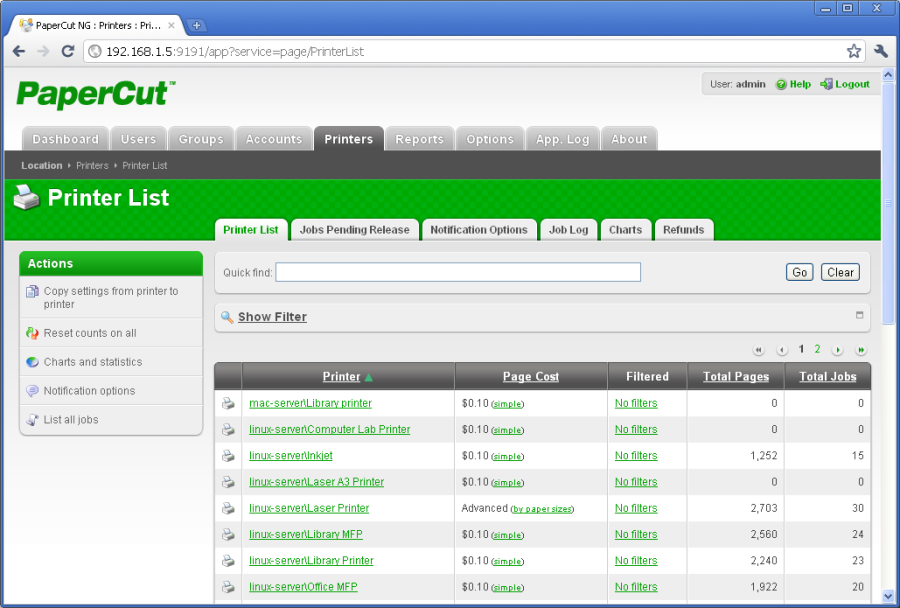Screen dimensions: 900x608
Task: Sort the list by Total Pages
Action: tap(735, 377)
